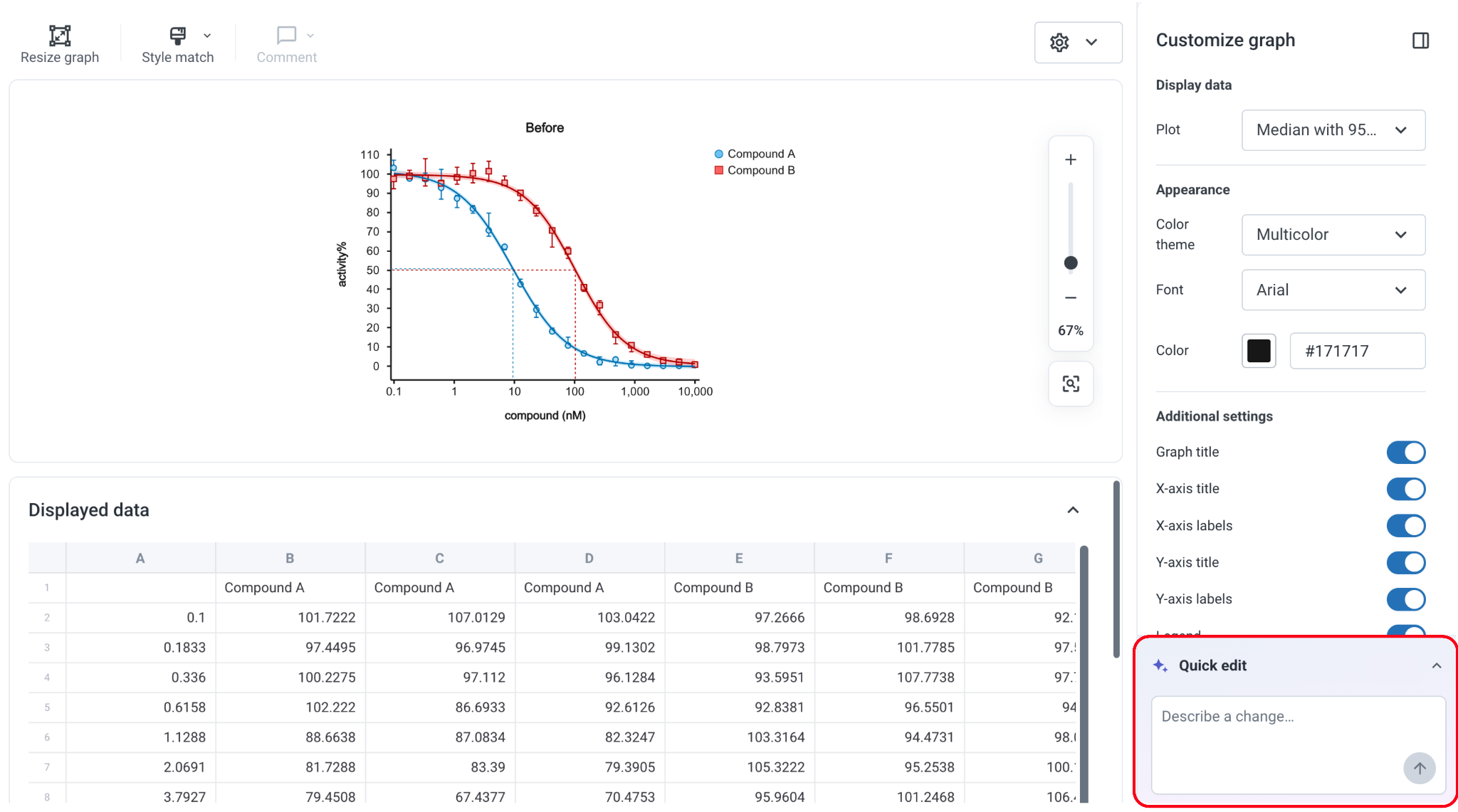The height and width of the screenshot is (812, 1458).
Task: Expand the chevron beside the settings gear
Action: click(1091, 43)
